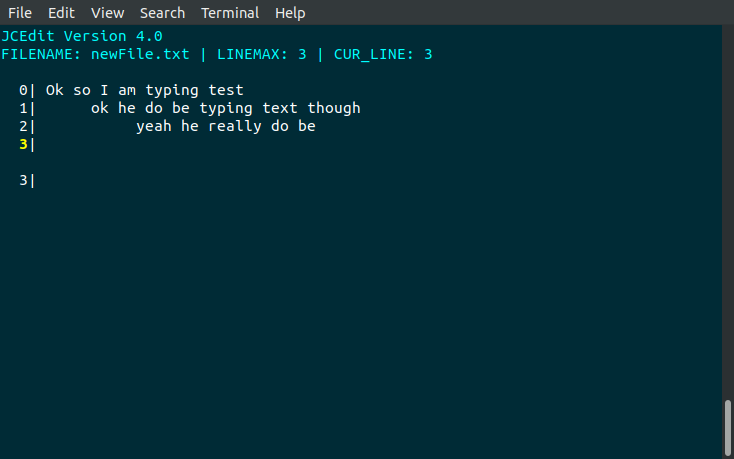This screenshot has width=734, height=459.
Task: Click line number 2 in the gutter
Action: pyautogui.click(x=23, y=126)
